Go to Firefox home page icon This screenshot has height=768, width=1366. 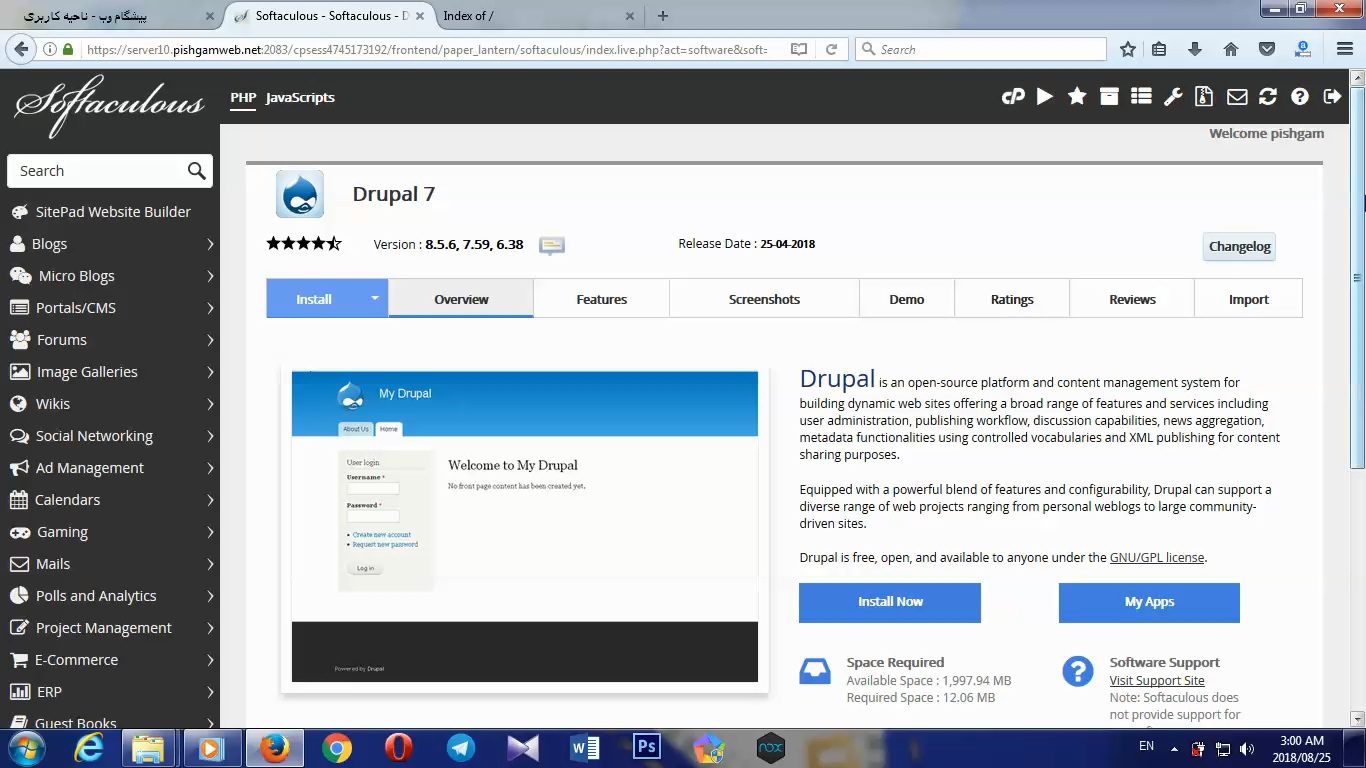(x=1231, y=49)
